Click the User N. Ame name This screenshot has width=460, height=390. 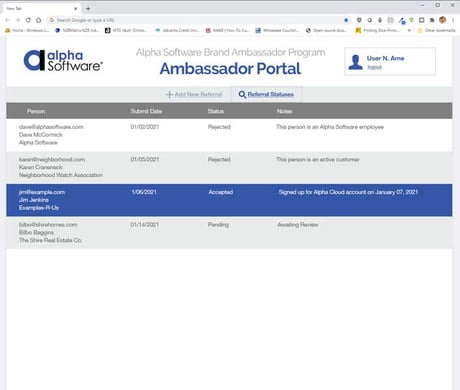point(386,58)
